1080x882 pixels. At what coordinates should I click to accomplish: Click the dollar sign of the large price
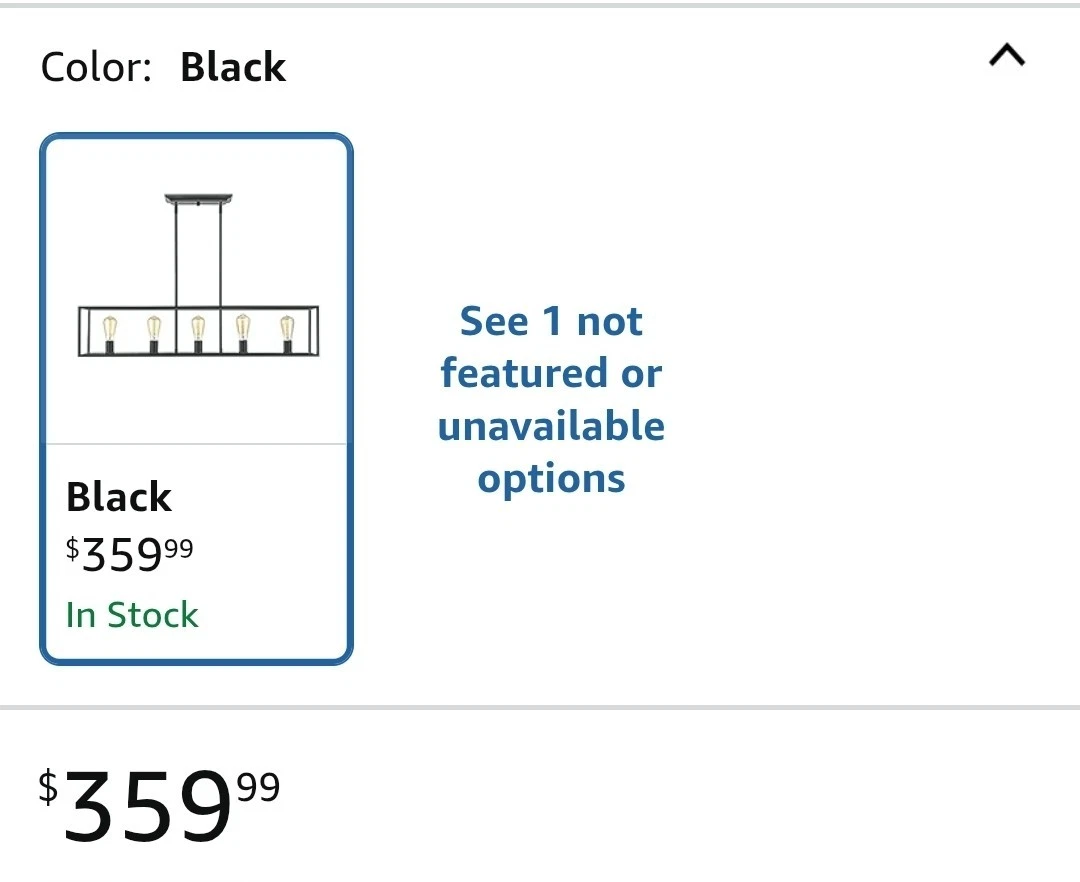[x=48, y=787]
